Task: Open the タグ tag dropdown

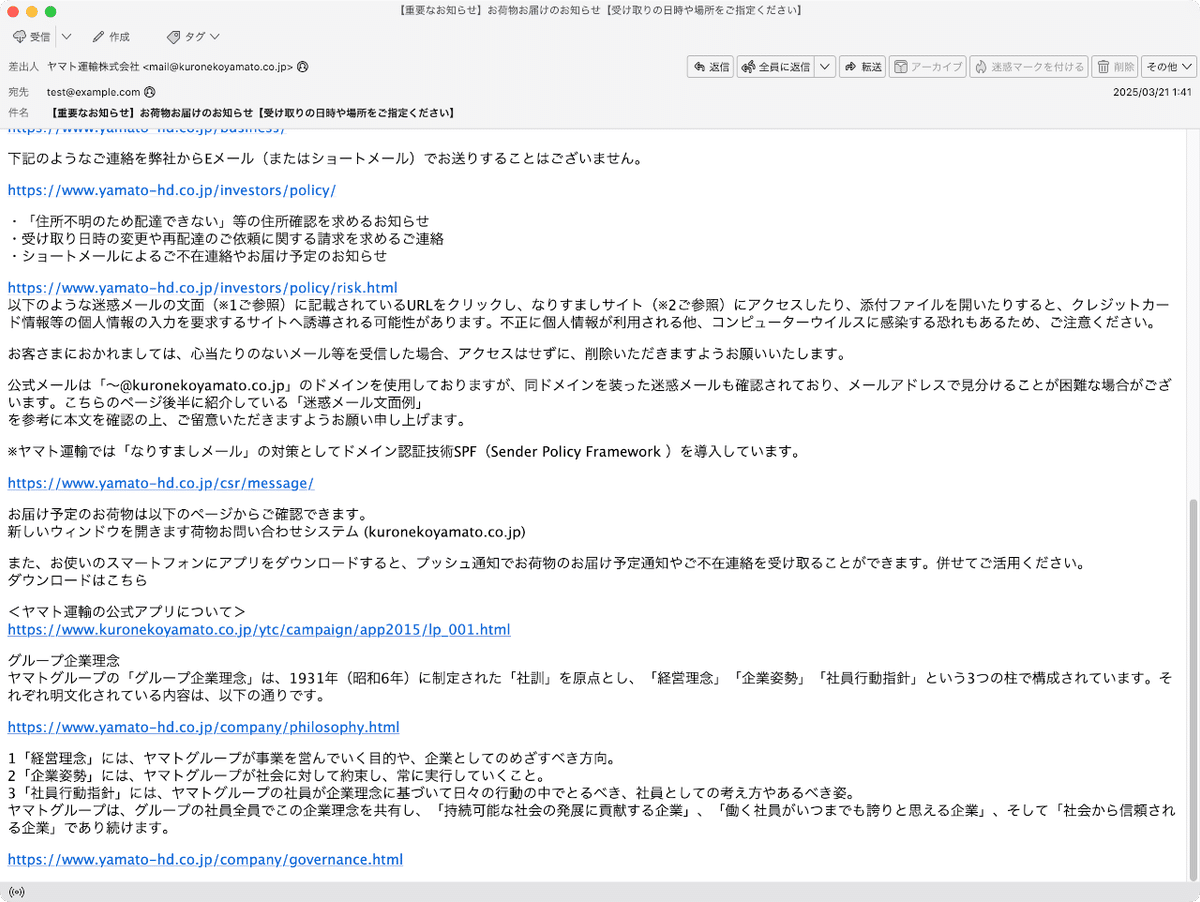Action: pyautogui.click(x=193, y=37)
